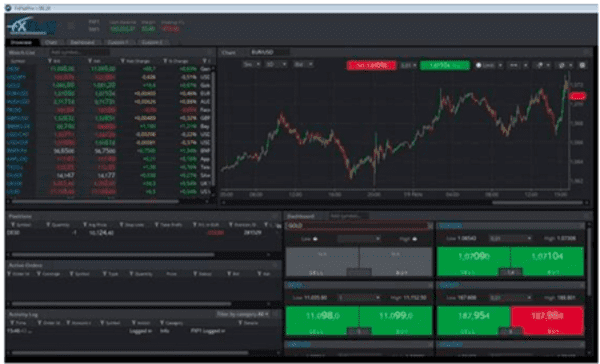This screenshot has height=364, width=600.
Task: Click the DE30 tile Buy price 11,099.0
Action: (396, 320)
